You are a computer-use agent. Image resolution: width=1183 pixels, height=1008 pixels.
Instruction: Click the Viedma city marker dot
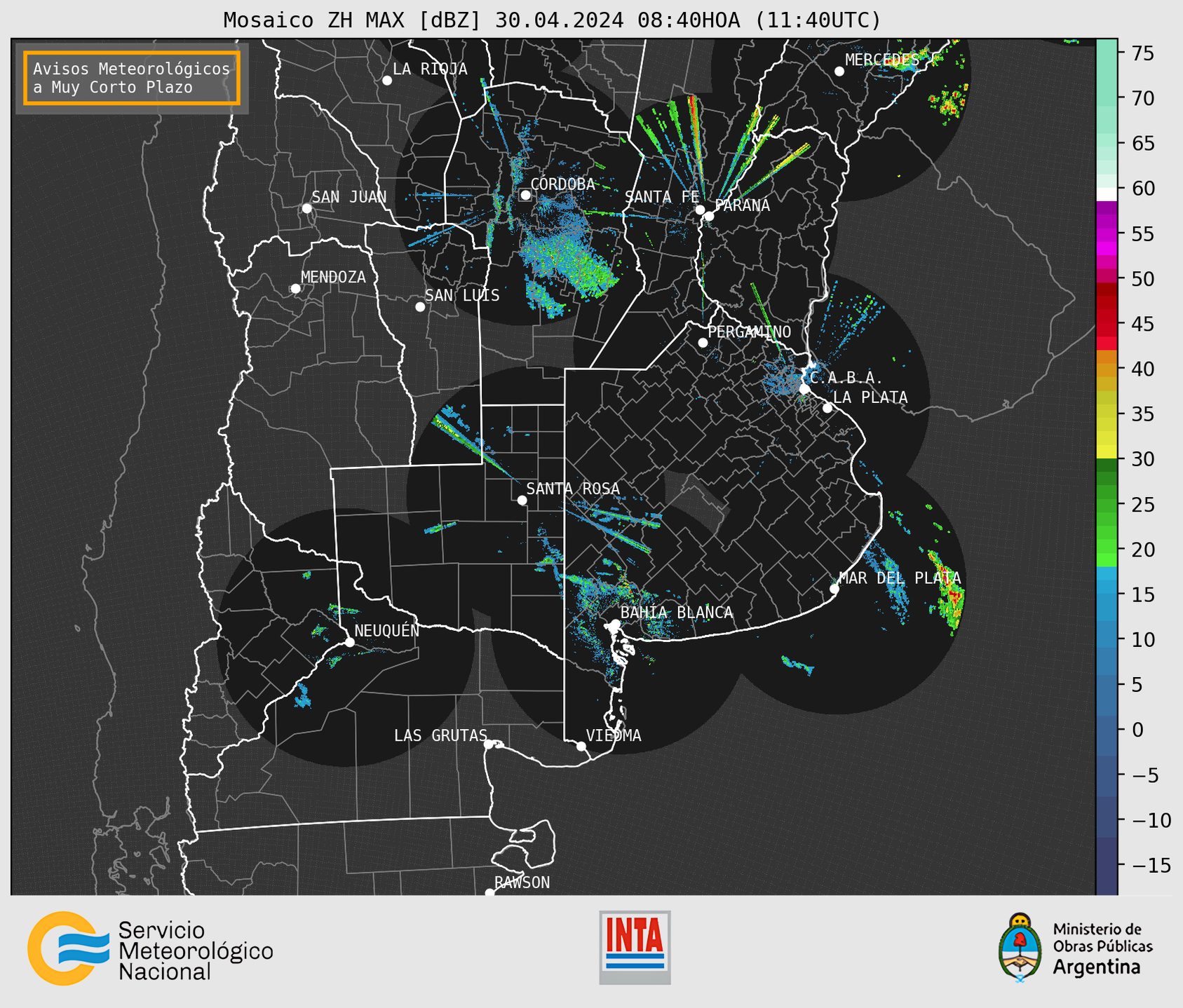coord(581,747)
